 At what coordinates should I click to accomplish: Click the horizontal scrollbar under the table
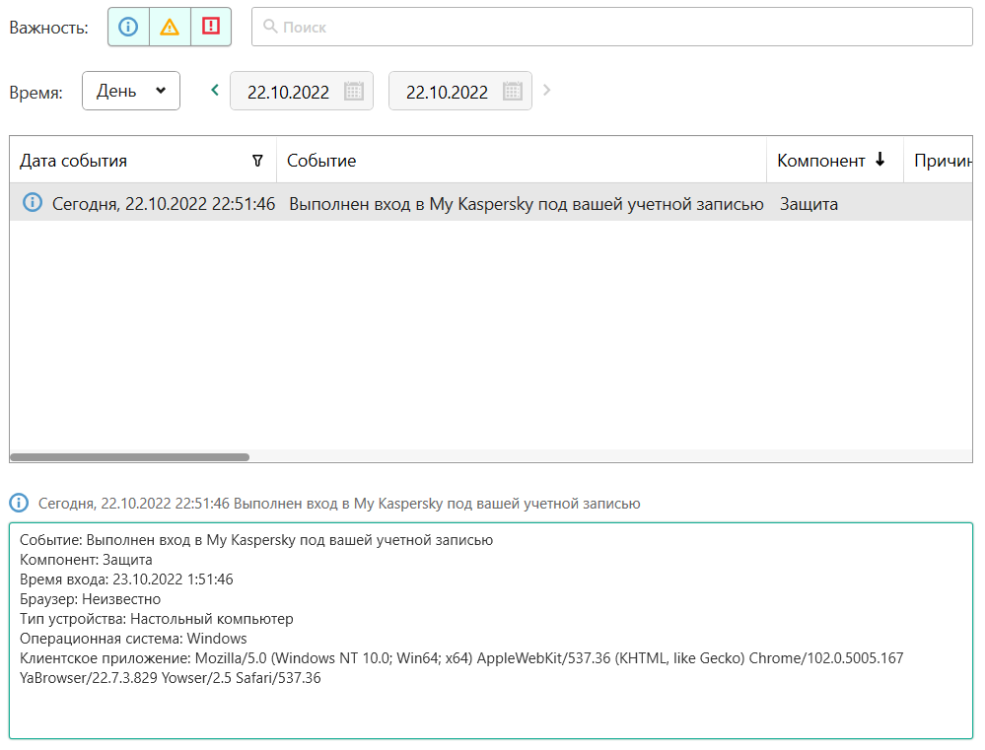click(x=129, y=457)
